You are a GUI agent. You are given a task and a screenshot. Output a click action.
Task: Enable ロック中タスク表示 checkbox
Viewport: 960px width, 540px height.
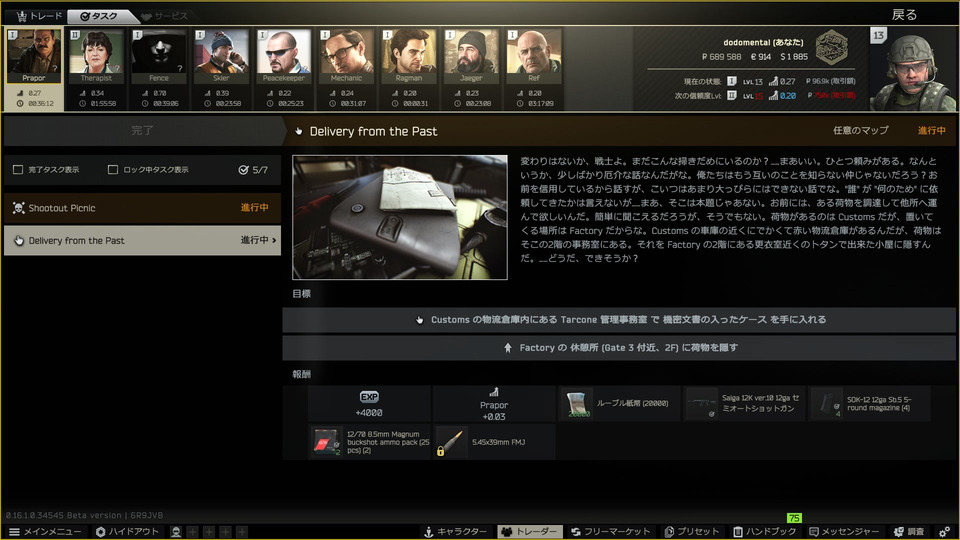(x=113, y=170)
